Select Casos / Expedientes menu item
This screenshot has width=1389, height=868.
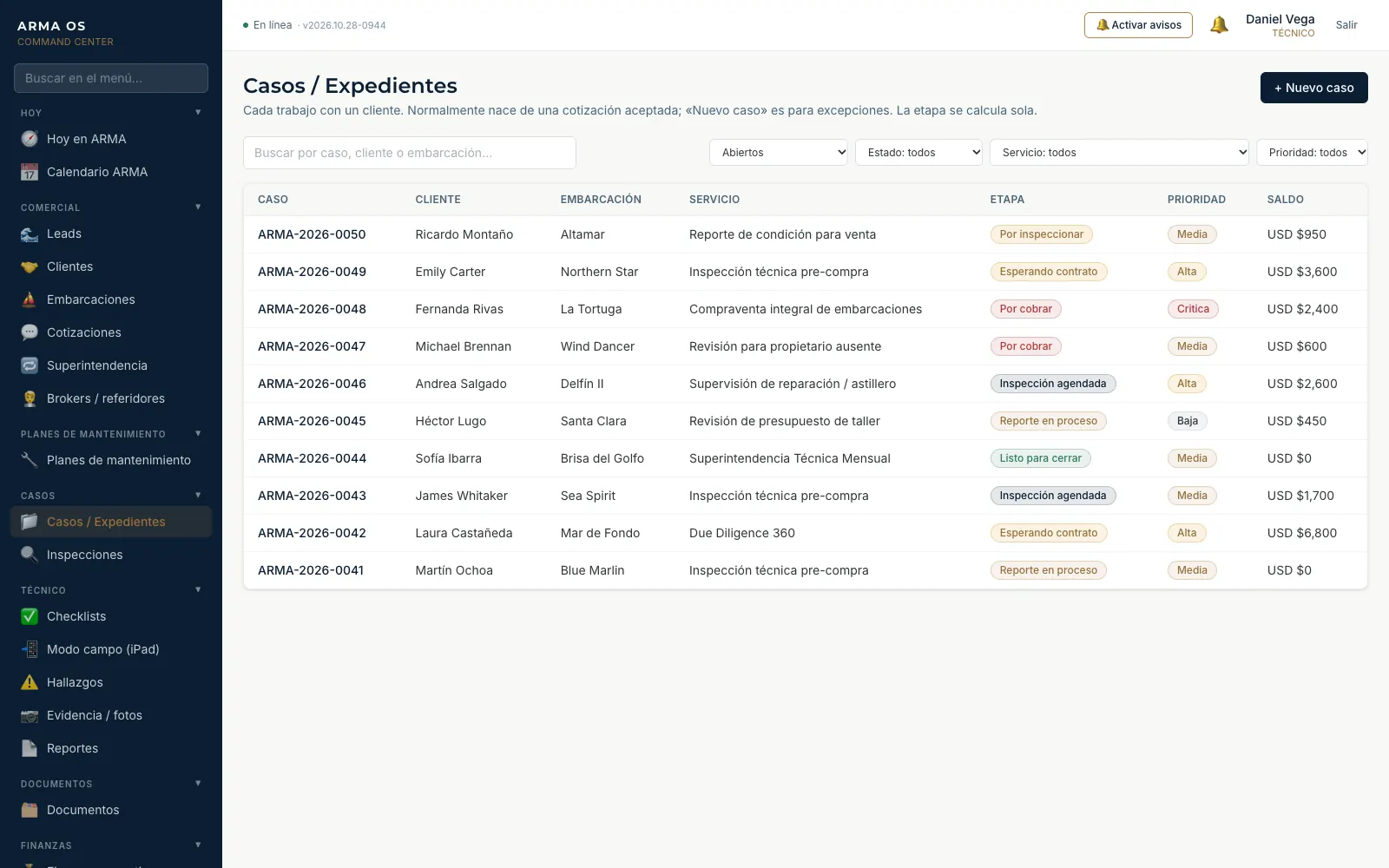pyautogui.click(x=111, y=522)
